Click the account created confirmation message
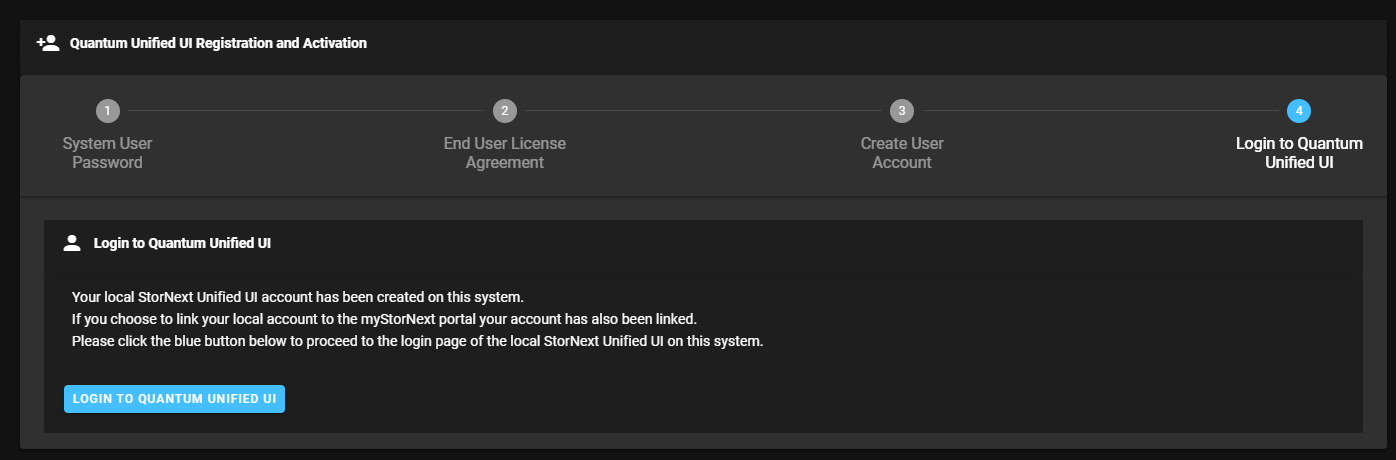Image resolution: width=1396 pixels, height=460 pixels. pos(298,297)
